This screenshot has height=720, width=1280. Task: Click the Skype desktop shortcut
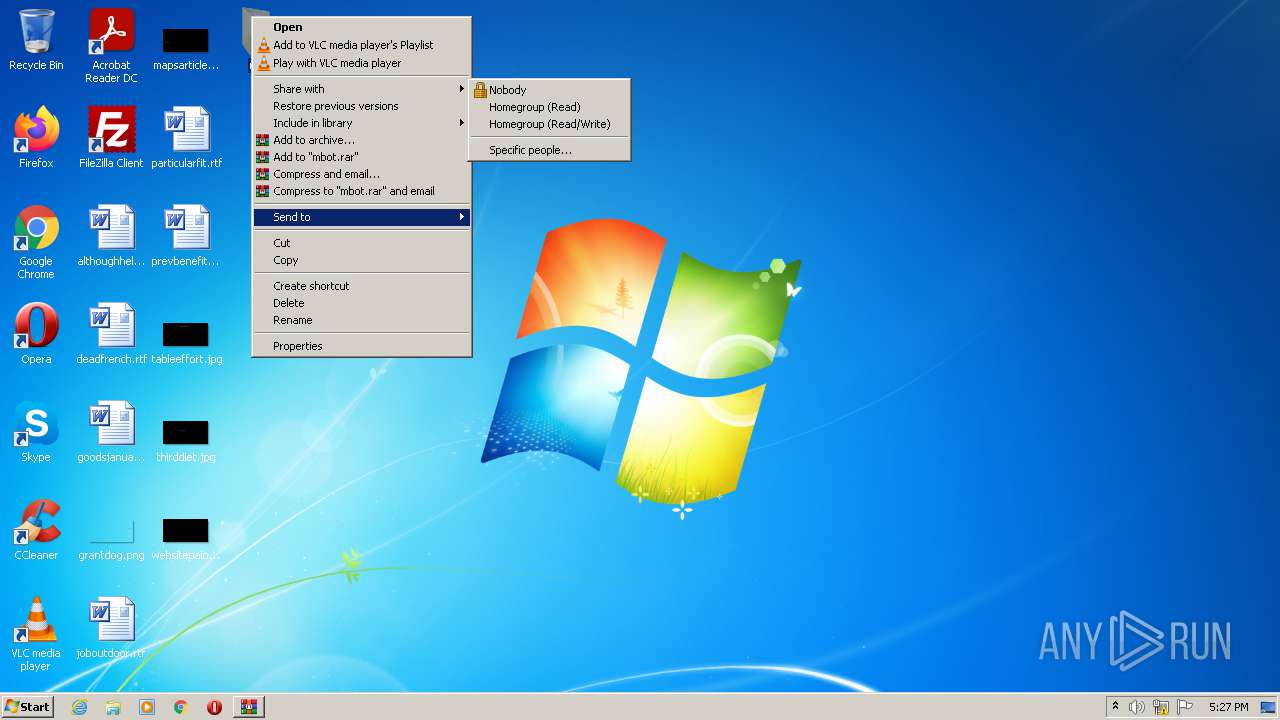coord(36,432)
